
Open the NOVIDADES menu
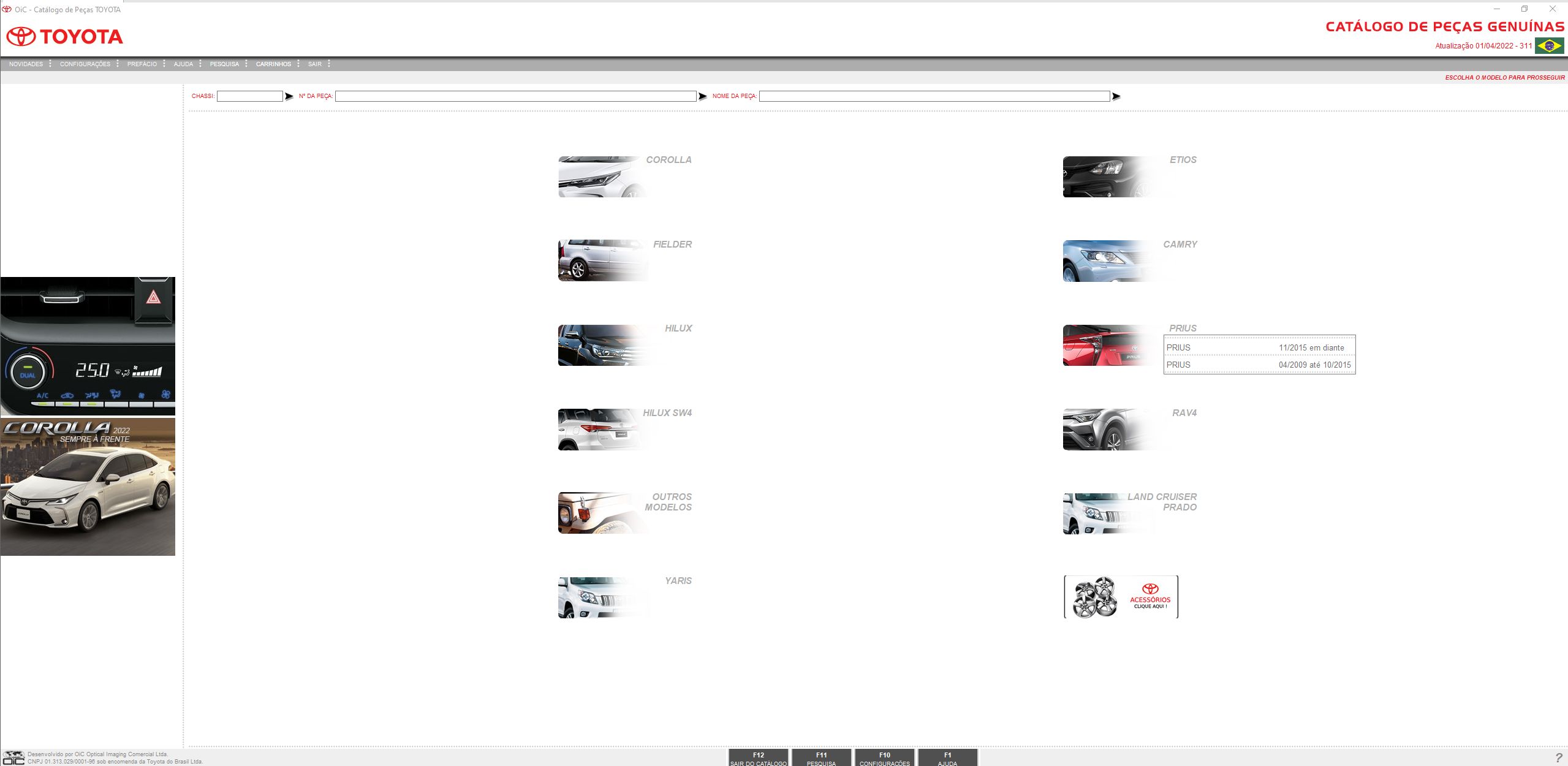26,64
